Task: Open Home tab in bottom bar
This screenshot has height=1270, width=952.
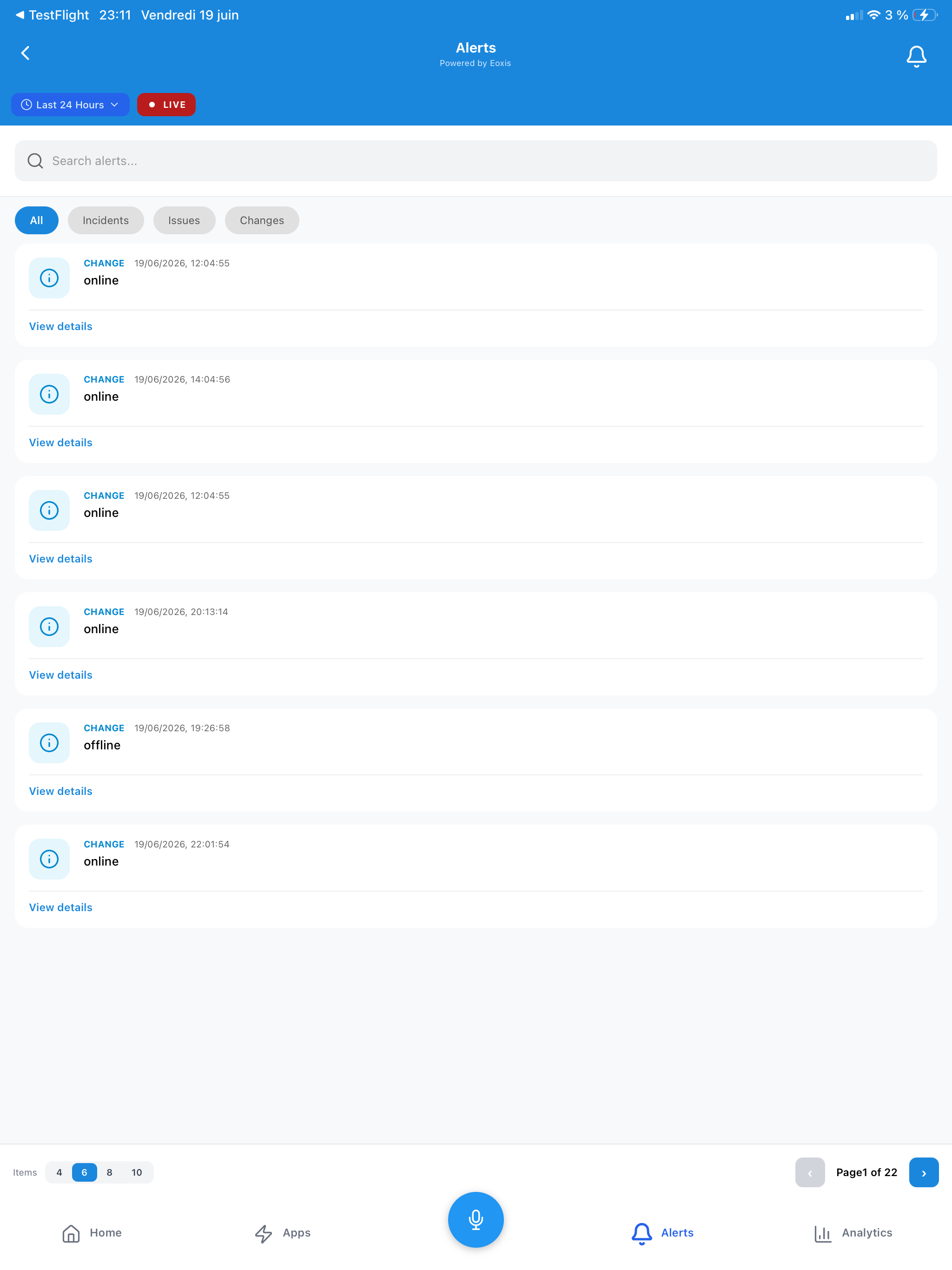Action: coord(92,1233)
